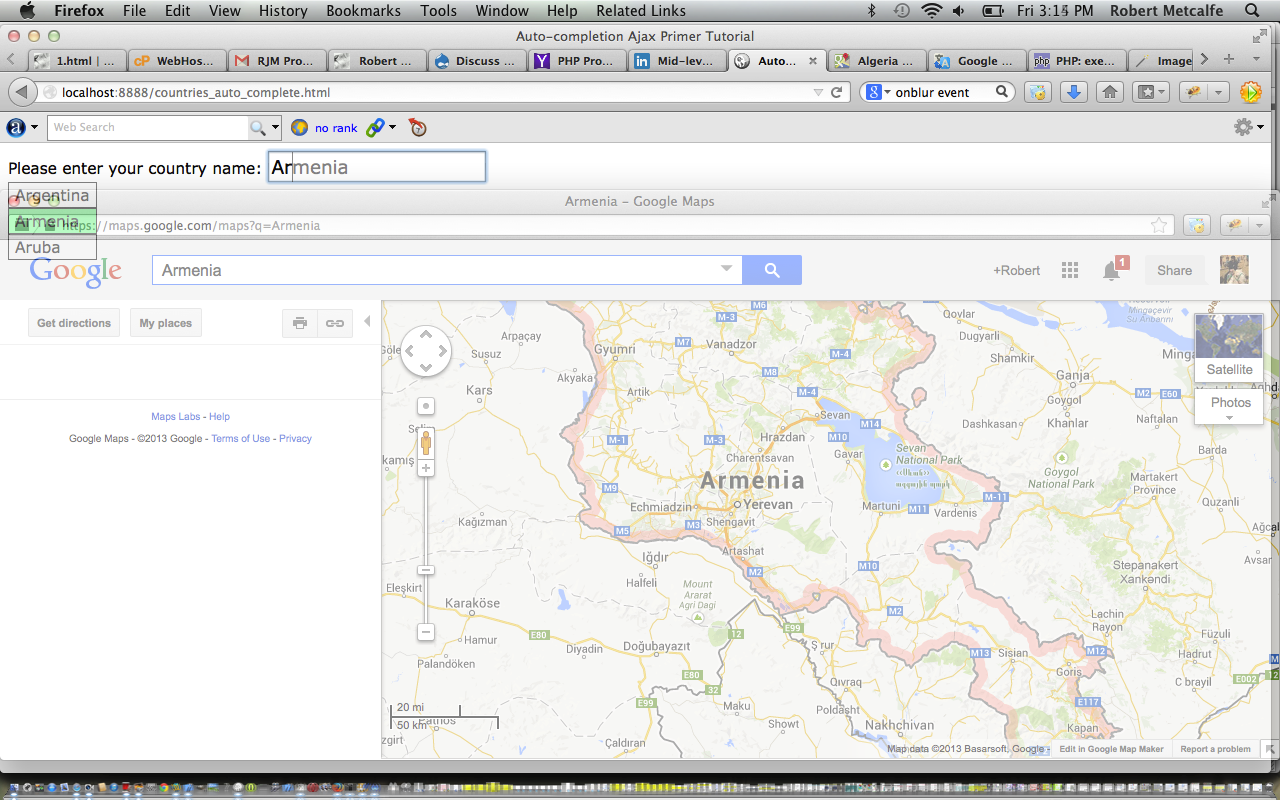Open the search engine selector dropdown
This screenshot has width=1280, height=800.
(878, 92)
